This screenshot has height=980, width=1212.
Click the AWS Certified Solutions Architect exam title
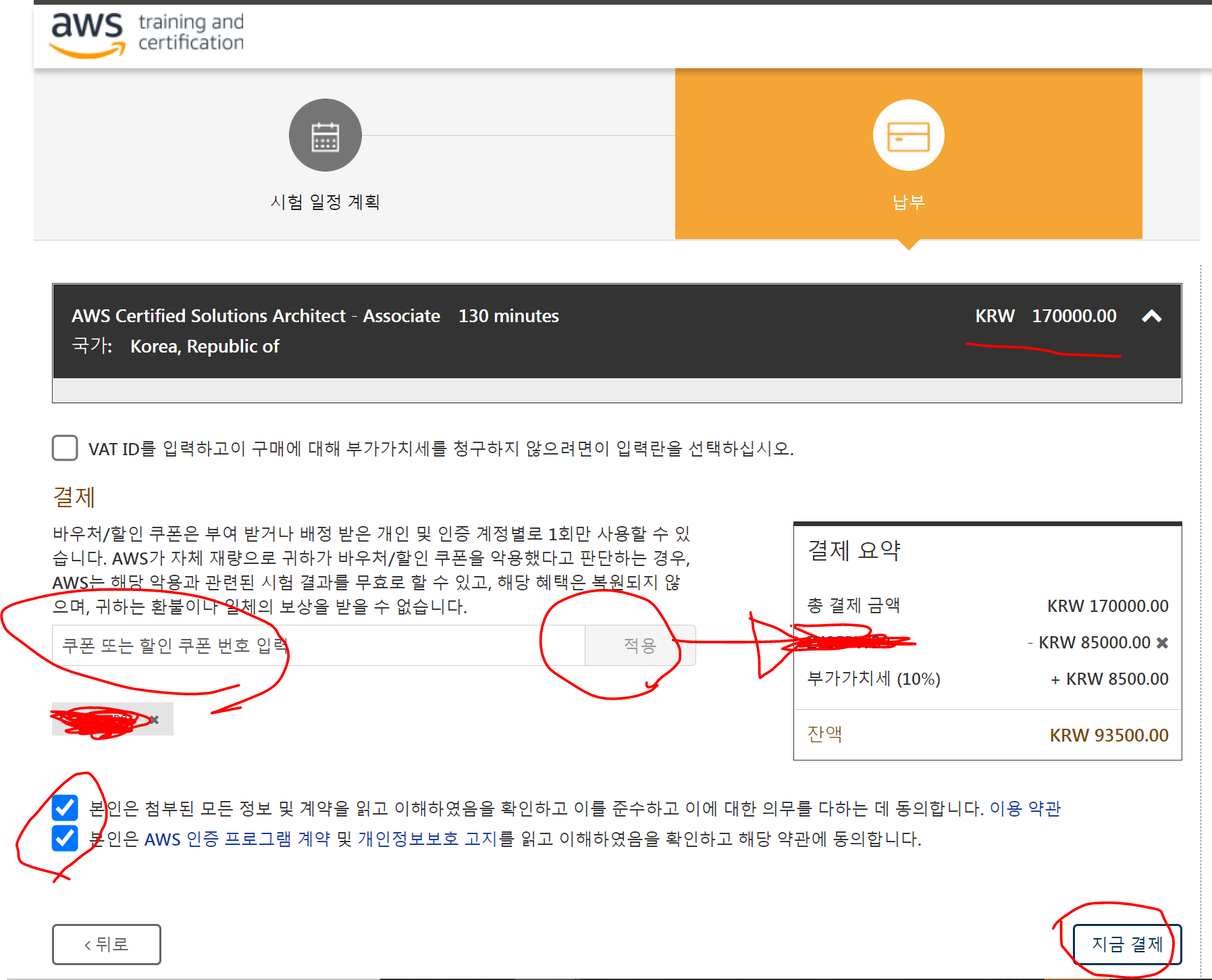256,316
